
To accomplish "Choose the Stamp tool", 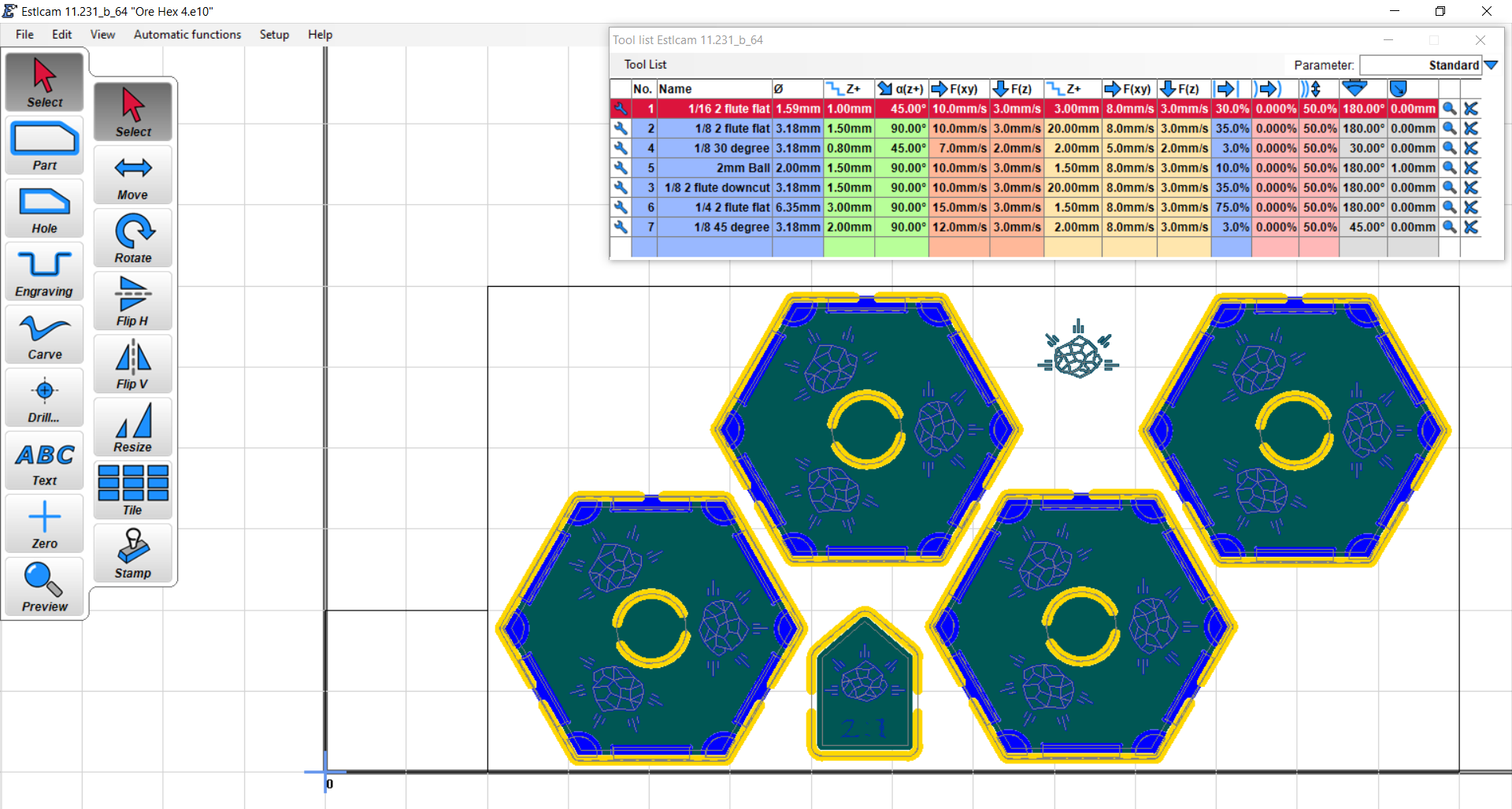I will coord(133,553).
